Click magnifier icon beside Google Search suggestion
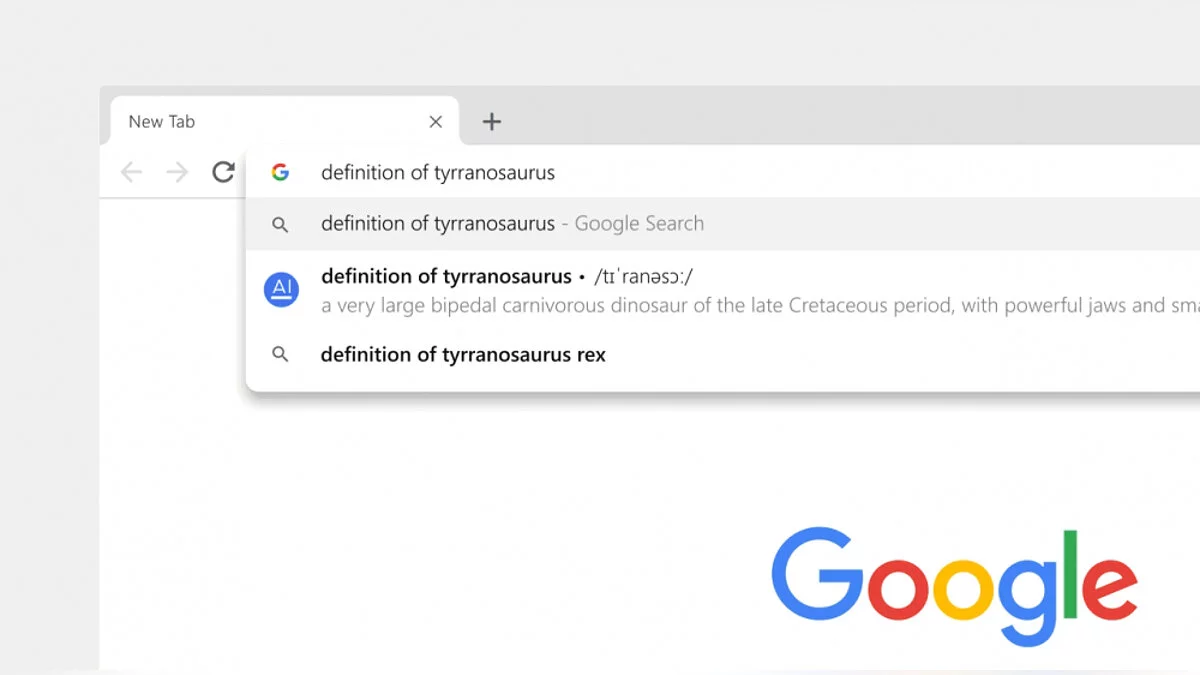This screenshot has height=675, width=1200. (280, 225)
